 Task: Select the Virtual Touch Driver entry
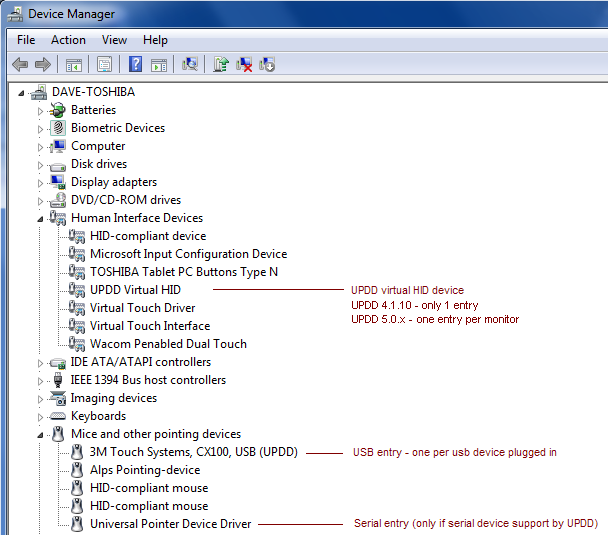click(x=142, y=308)
